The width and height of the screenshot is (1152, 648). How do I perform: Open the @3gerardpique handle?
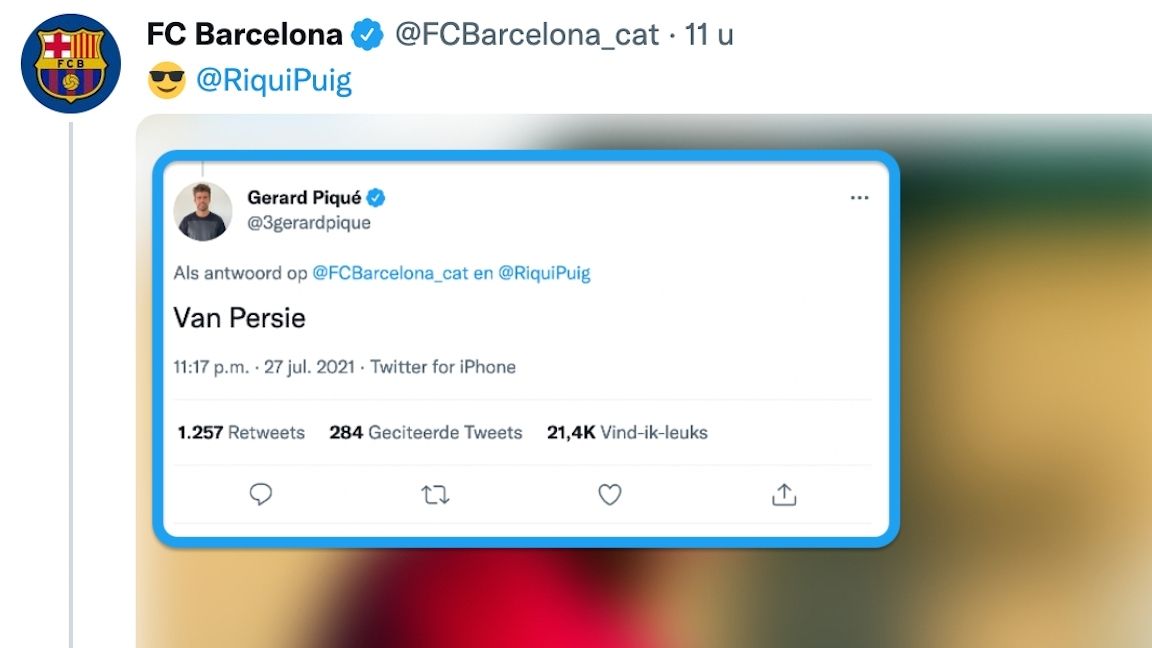pyautogui.click(x=309, y=223)
